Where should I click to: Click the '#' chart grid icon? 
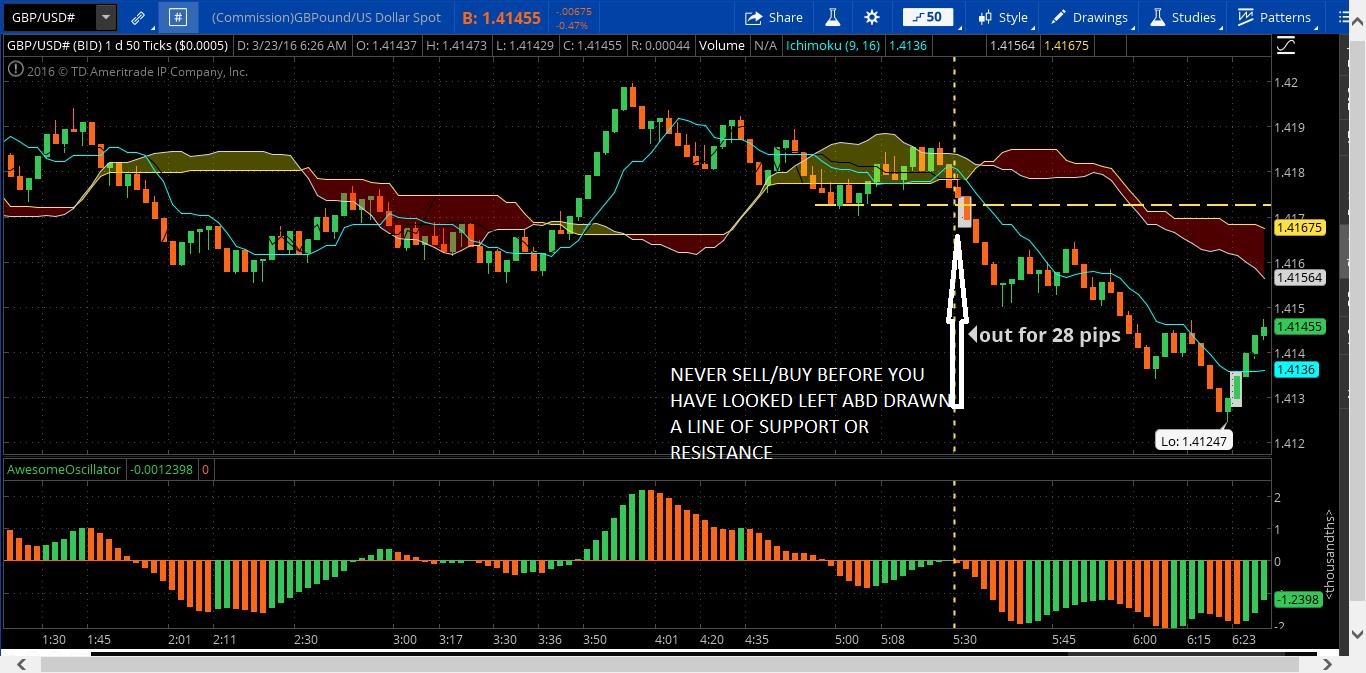[178, 17]
